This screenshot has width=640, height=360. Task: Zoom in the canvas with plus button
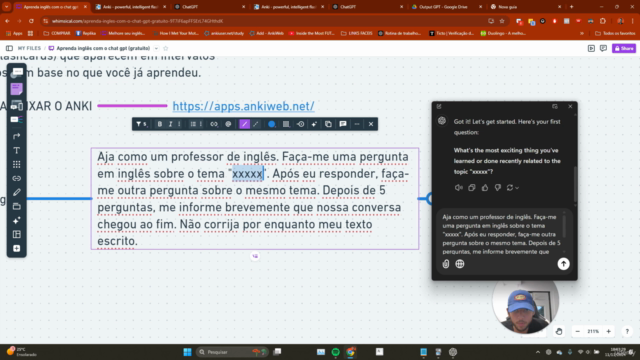[609, 331]
